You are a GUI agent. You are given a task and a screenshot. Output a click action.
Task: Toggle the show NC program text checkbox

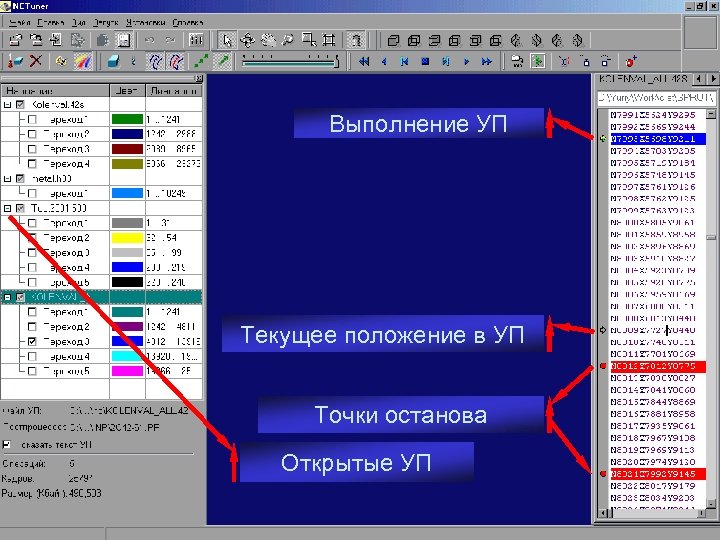click(x=6, y=444)
